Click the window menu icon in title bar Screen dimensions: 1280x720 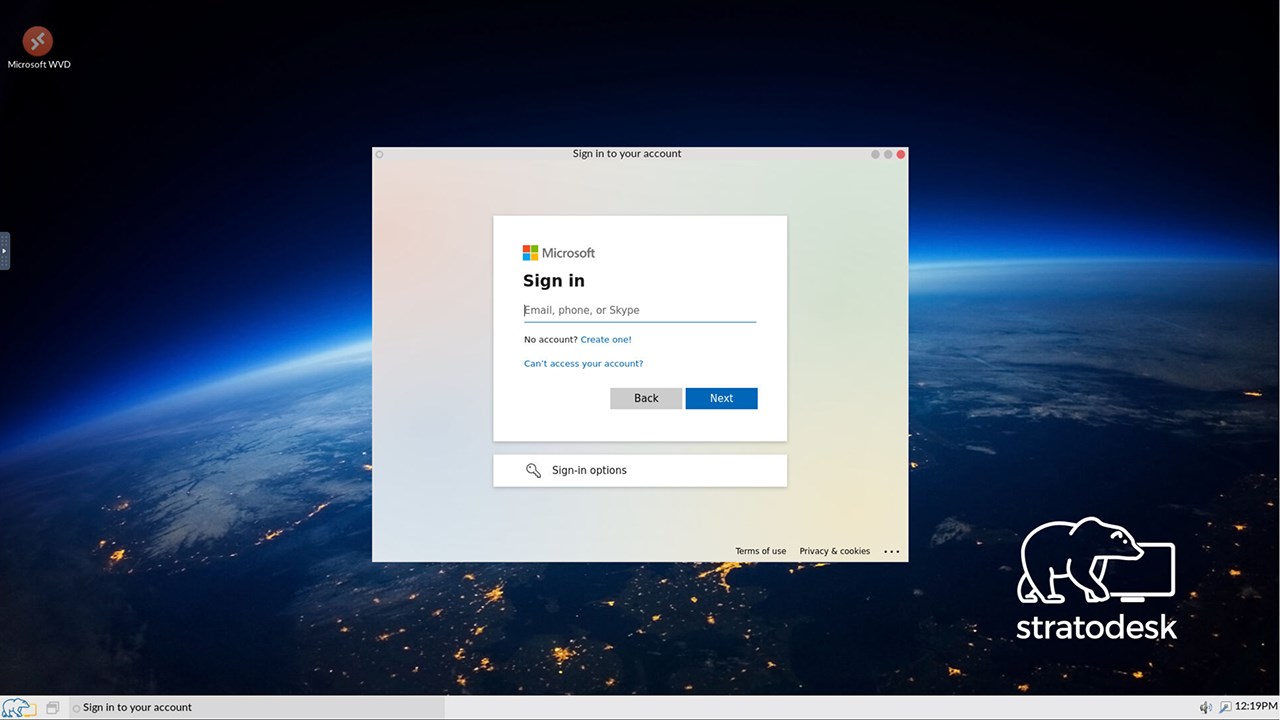379,154
